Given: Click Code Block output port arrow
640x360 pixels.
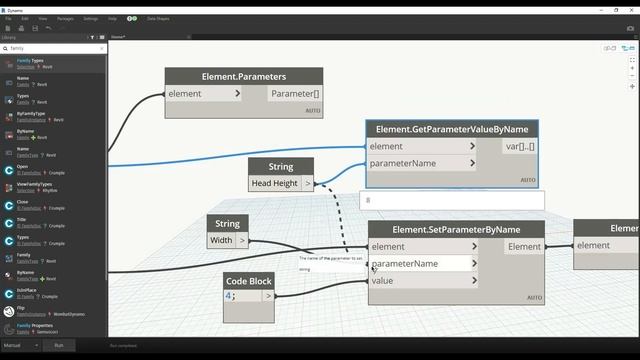Looking at the screenshot, I should tap(268, 296).
